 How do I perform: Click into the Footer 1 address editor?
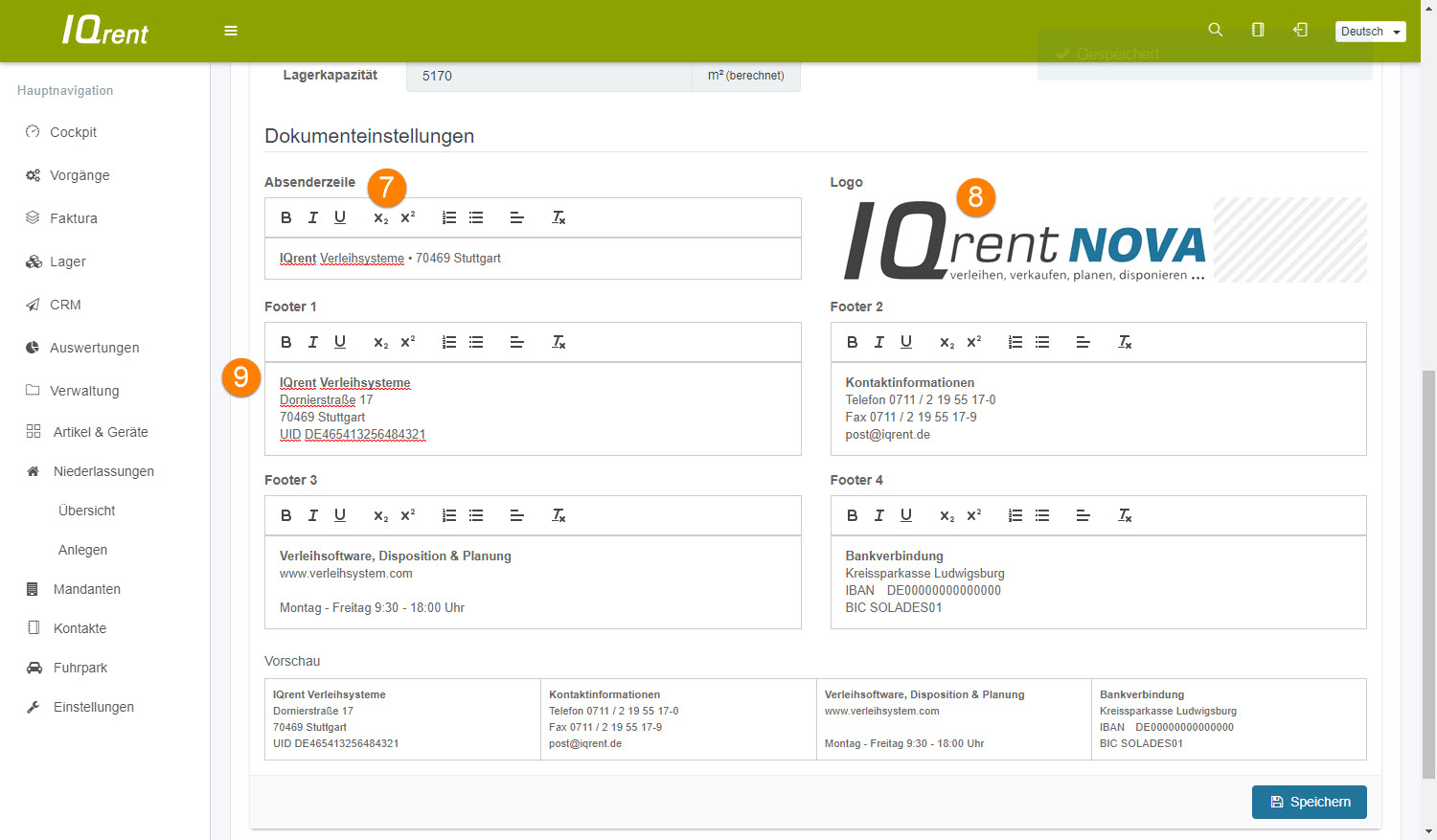pos(533,409)
